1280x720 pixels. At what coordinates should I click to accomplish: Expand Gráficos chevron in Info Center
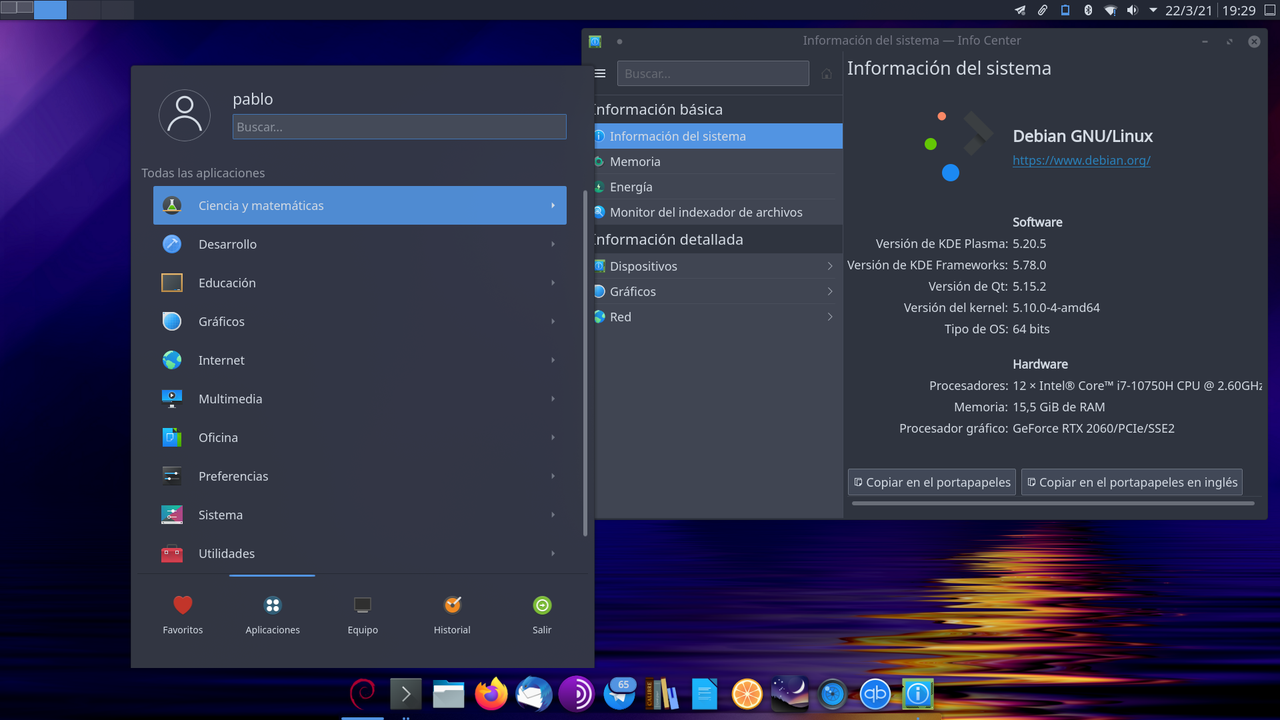(x=830, y=291)
